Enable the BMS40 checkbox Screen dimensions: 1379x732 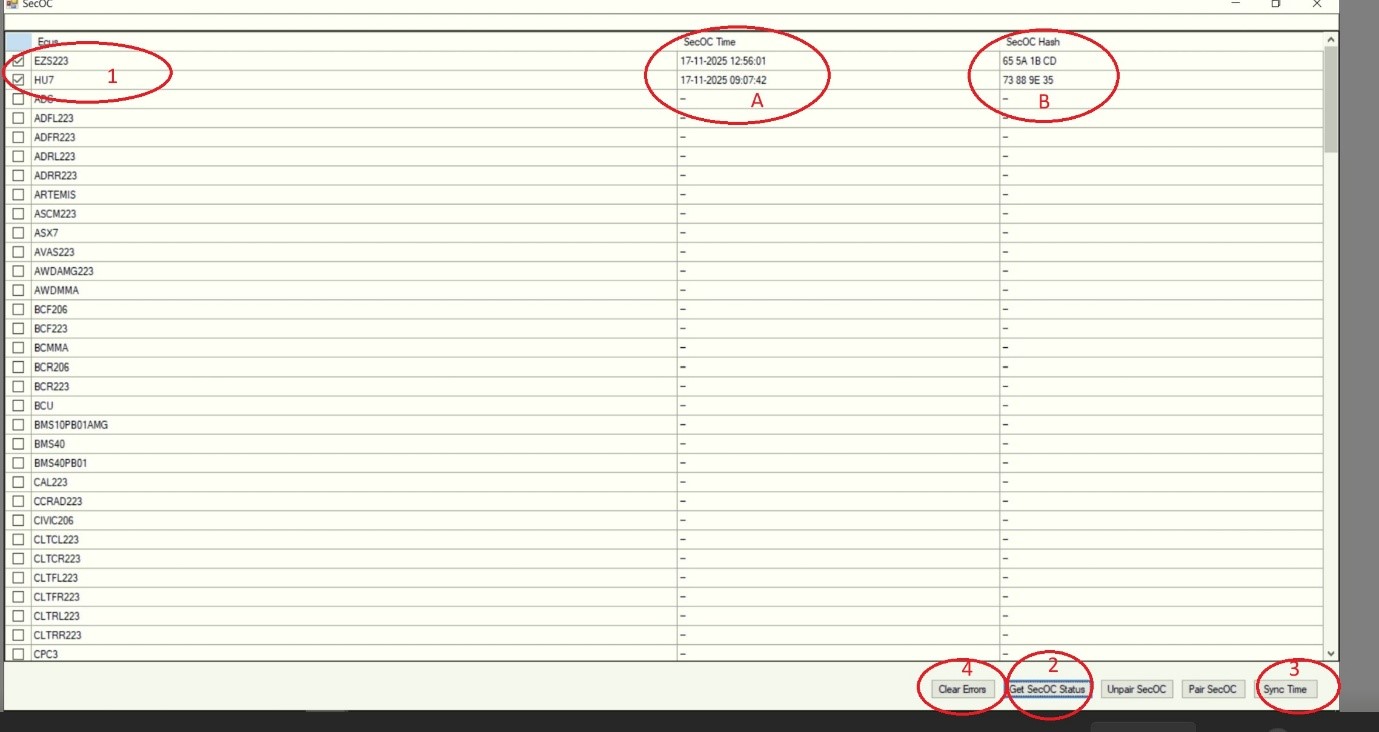click(x=18, y=444)
